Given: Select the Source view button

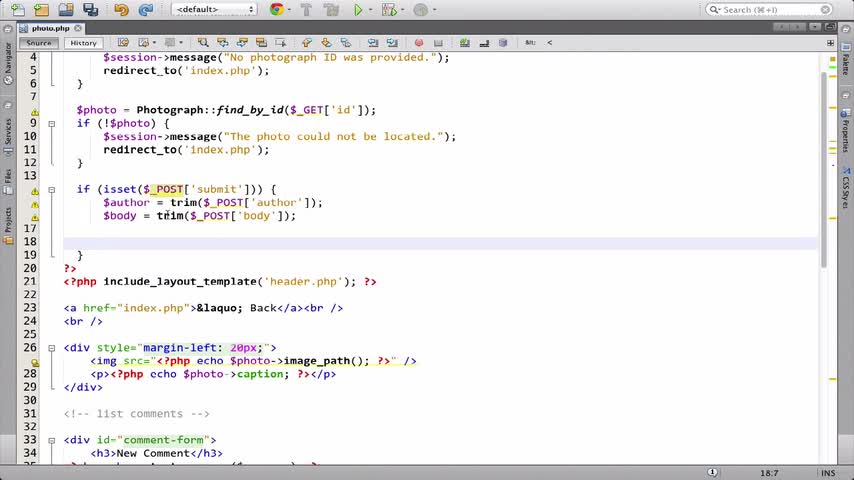Looking at the screenshot, I should [x=39, y=42].
